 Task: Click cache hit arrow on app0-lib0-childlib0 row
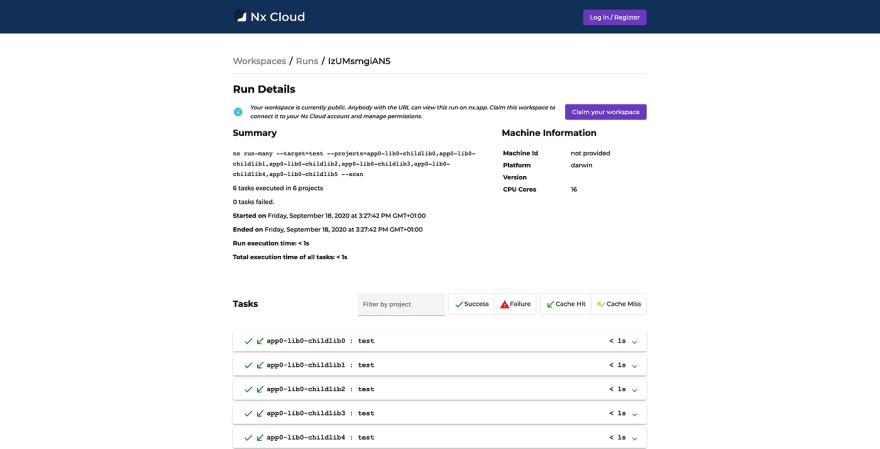coord(260,341)
